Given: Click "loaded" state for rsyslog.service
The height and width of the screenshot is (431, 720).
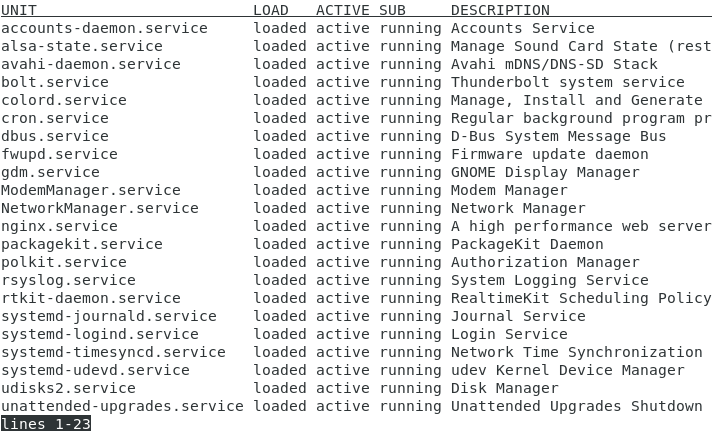Looking at the screenshot, I should pyautogui.click(x=280, y=280).
